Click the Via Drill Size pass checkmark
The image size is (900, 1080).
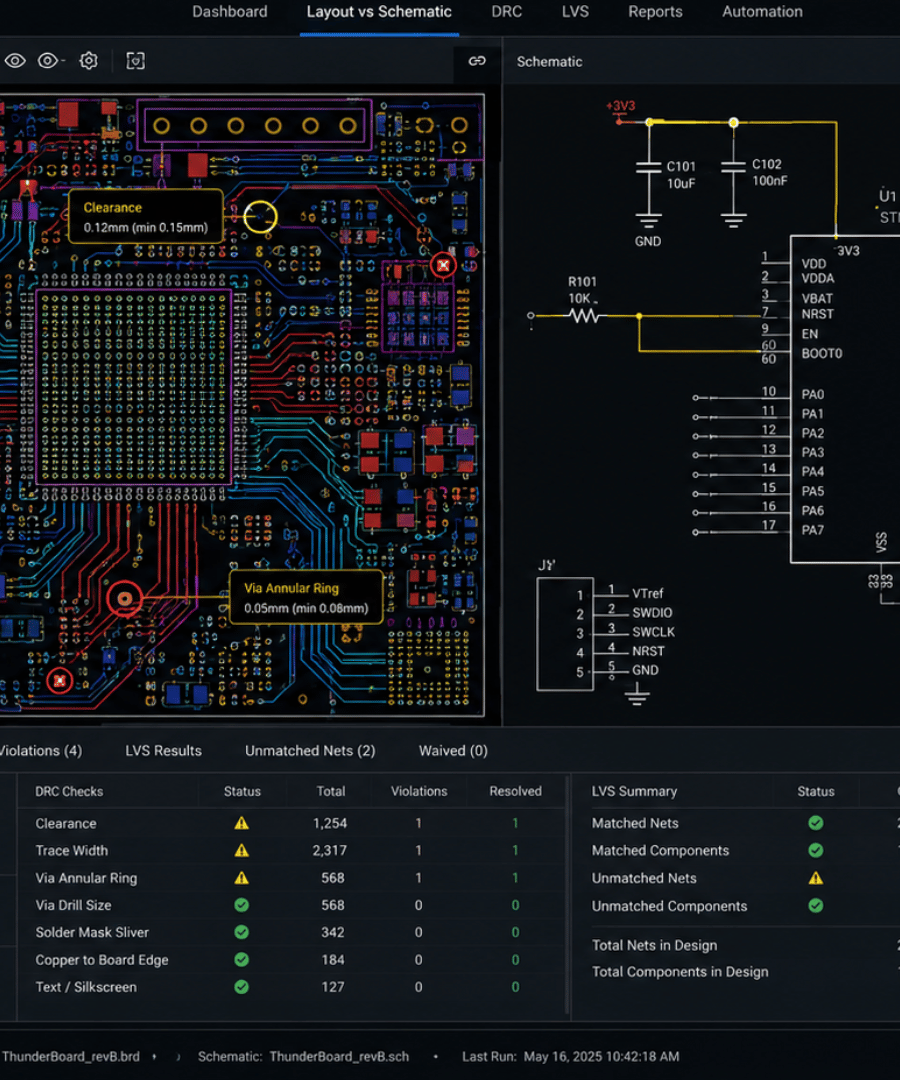(242, 905)
